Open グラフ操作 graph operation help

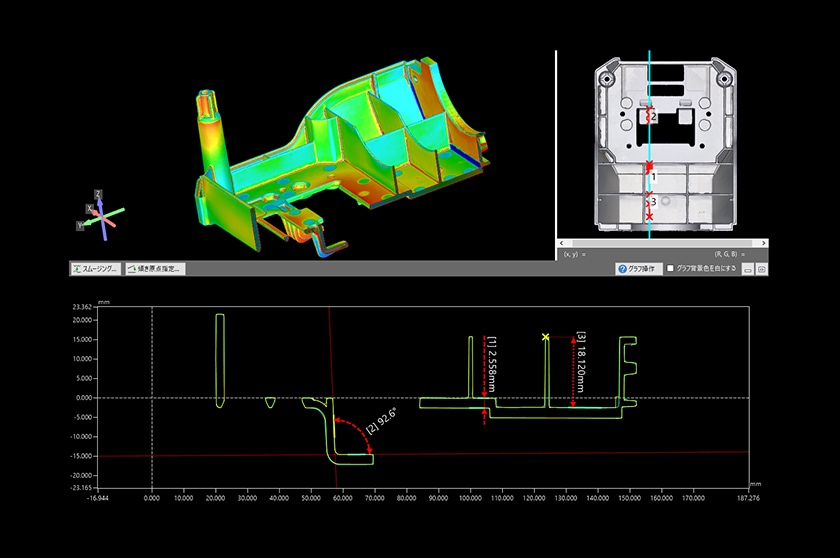pyautogui.click(x=637, y=269)
